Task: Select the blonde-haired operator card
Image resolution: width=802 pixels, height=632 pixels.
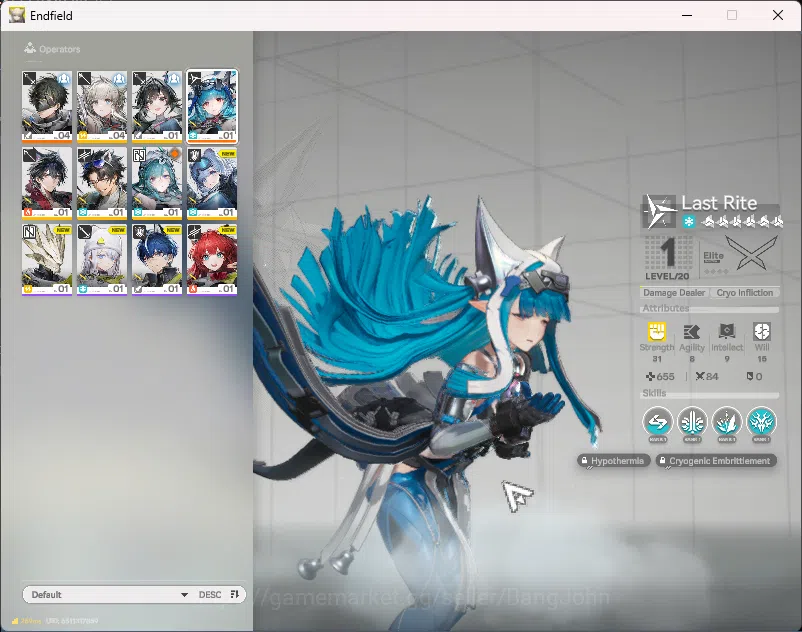Action: [x=102, y=106]
